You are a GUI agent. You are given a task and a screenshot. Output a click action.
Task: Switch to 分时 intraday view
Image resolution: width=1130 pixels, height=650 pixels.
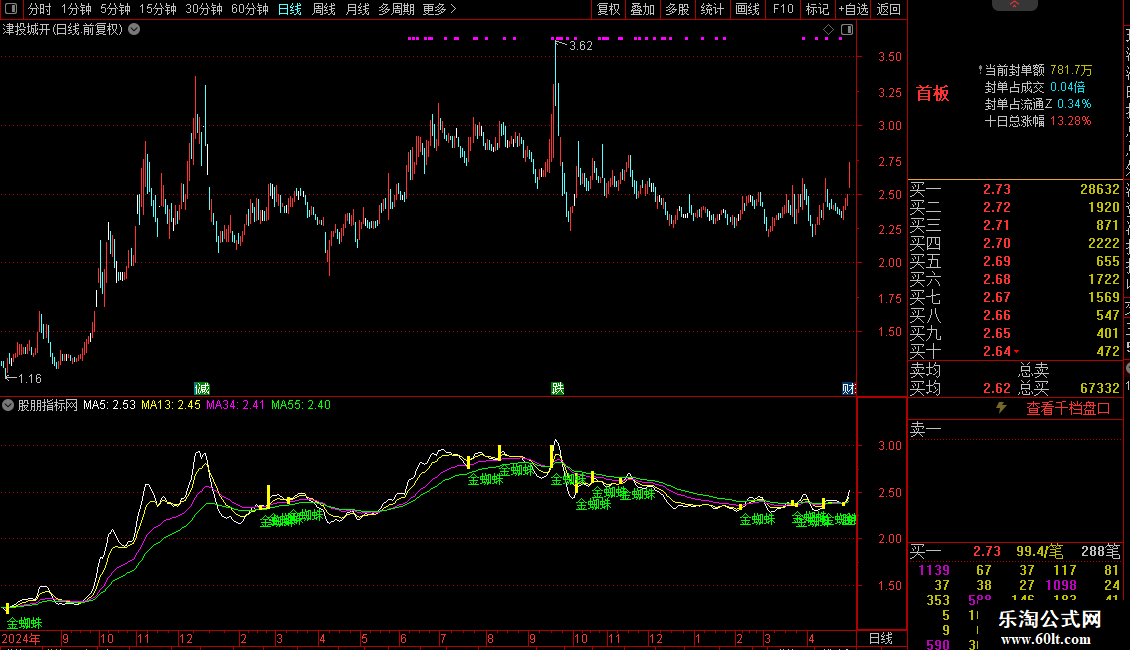tap(40, 9)
